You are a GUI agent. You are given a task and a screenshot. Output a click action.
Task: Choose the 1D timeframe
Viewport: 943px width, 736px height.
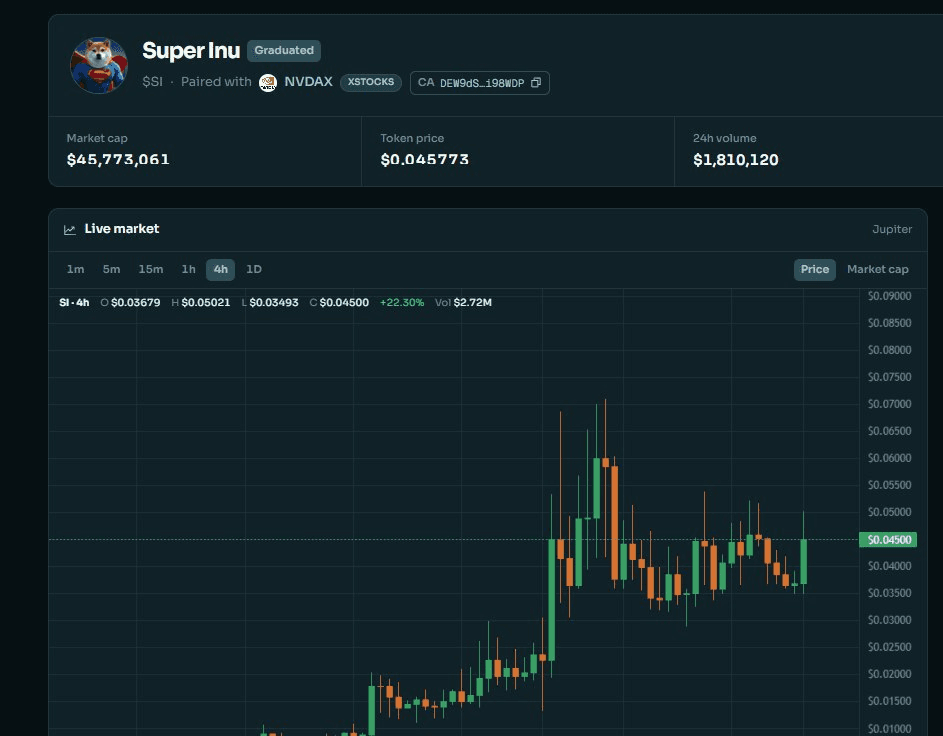pos(254,269)
